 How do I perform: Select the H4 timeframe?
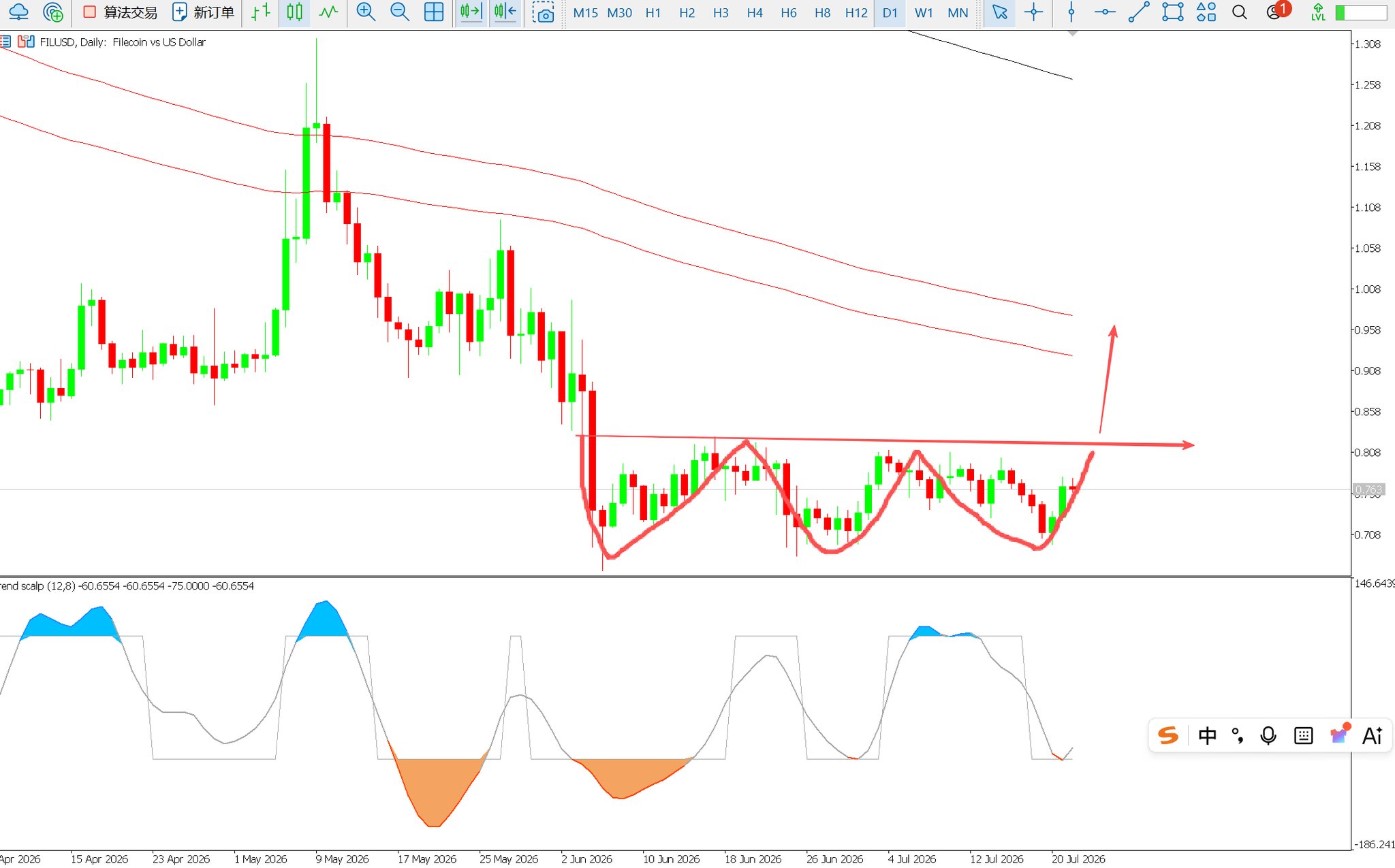[755, 13]
